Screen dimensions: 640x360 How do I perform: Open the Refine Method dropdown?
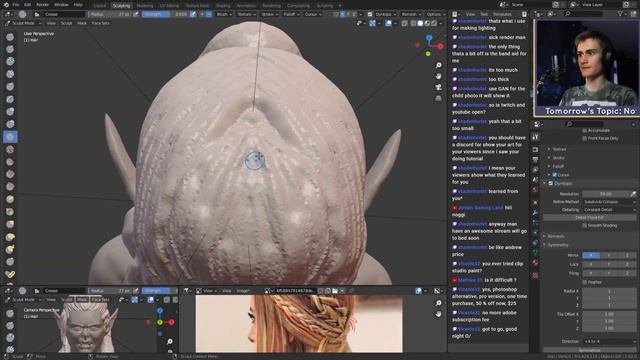609,202
